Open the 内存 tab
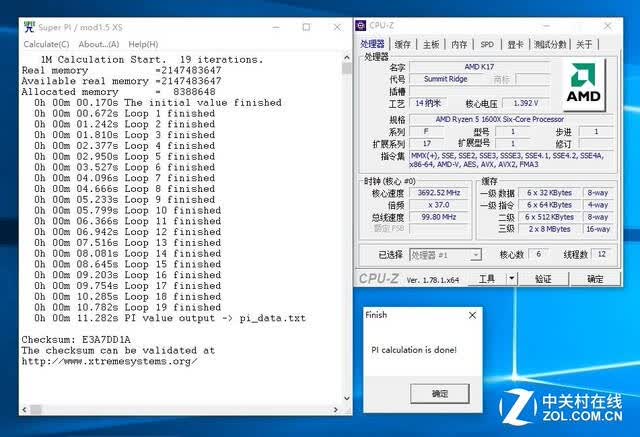Image resolution: width=640 pixels, height=437 pixels. tap(459, 44)
